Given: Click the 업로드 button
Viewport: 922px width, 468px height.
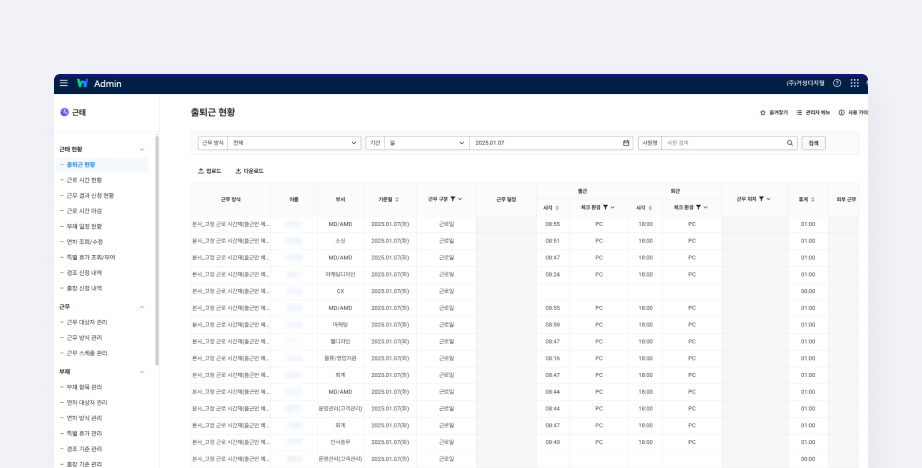Looking at the screenshot, I should 210,171.
